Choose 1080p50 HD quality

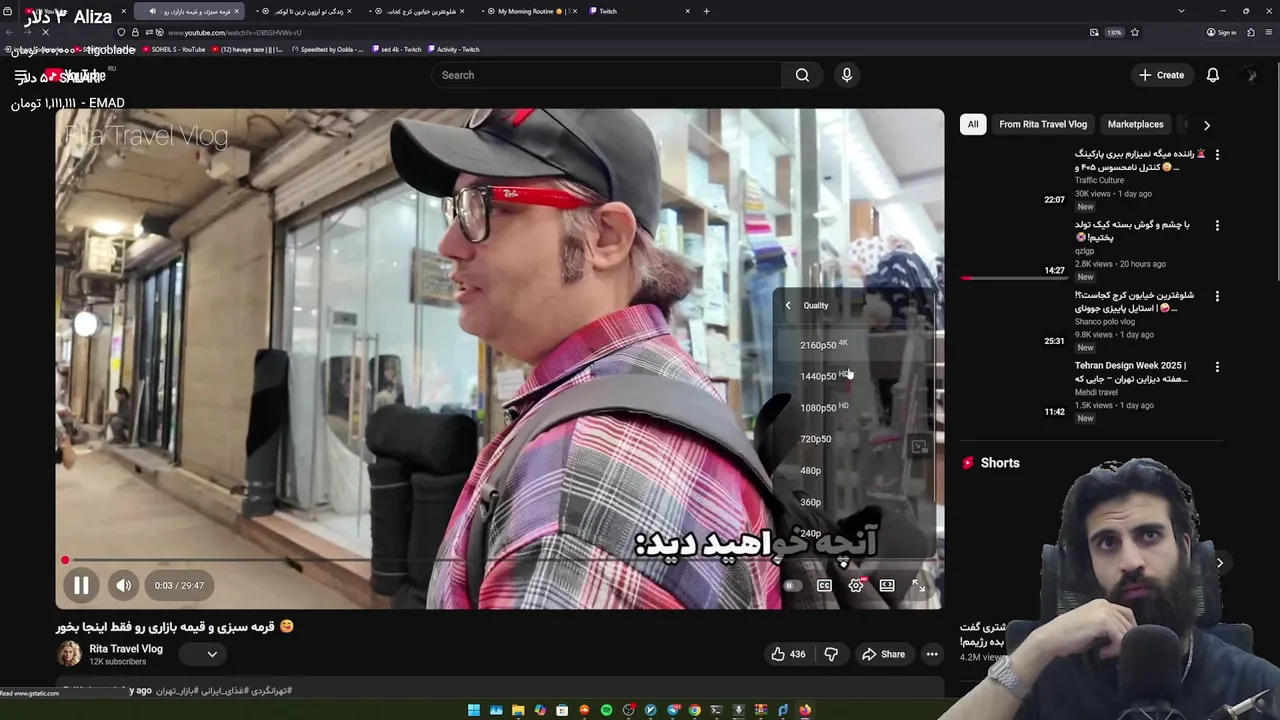856,408
